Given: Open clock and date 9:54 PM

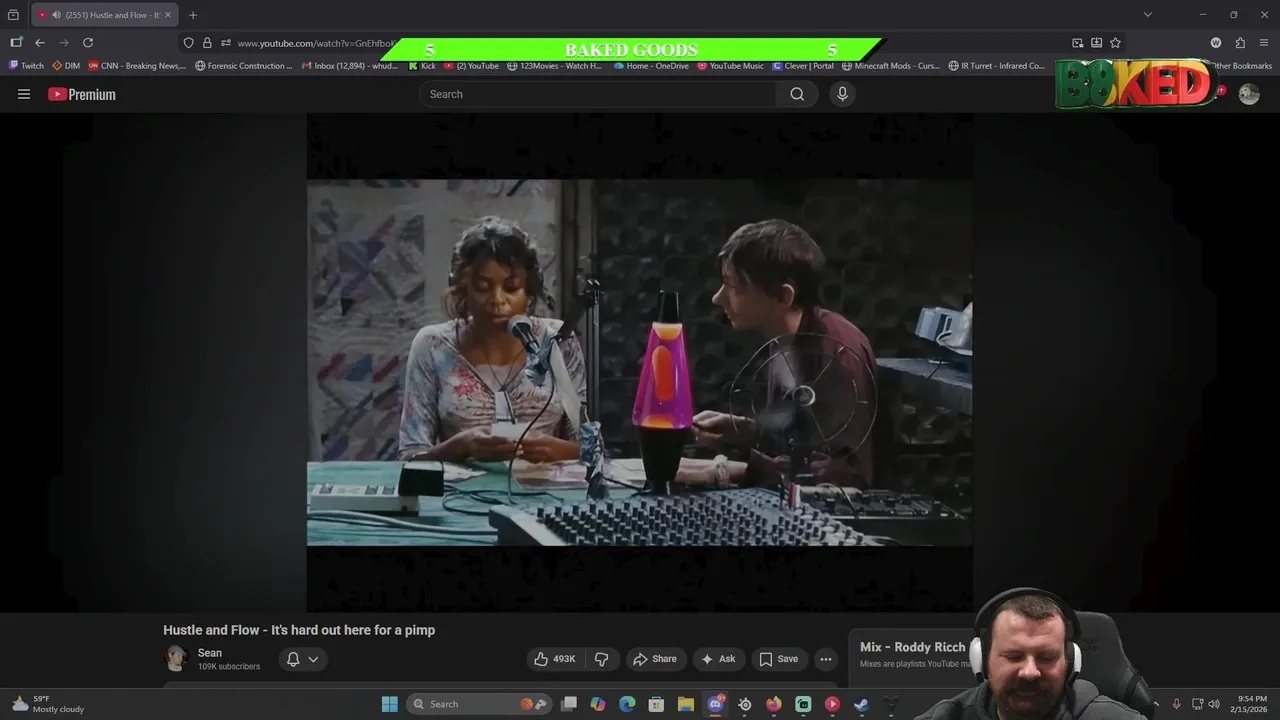Looking at the screenshot, I should [1251, 704].
